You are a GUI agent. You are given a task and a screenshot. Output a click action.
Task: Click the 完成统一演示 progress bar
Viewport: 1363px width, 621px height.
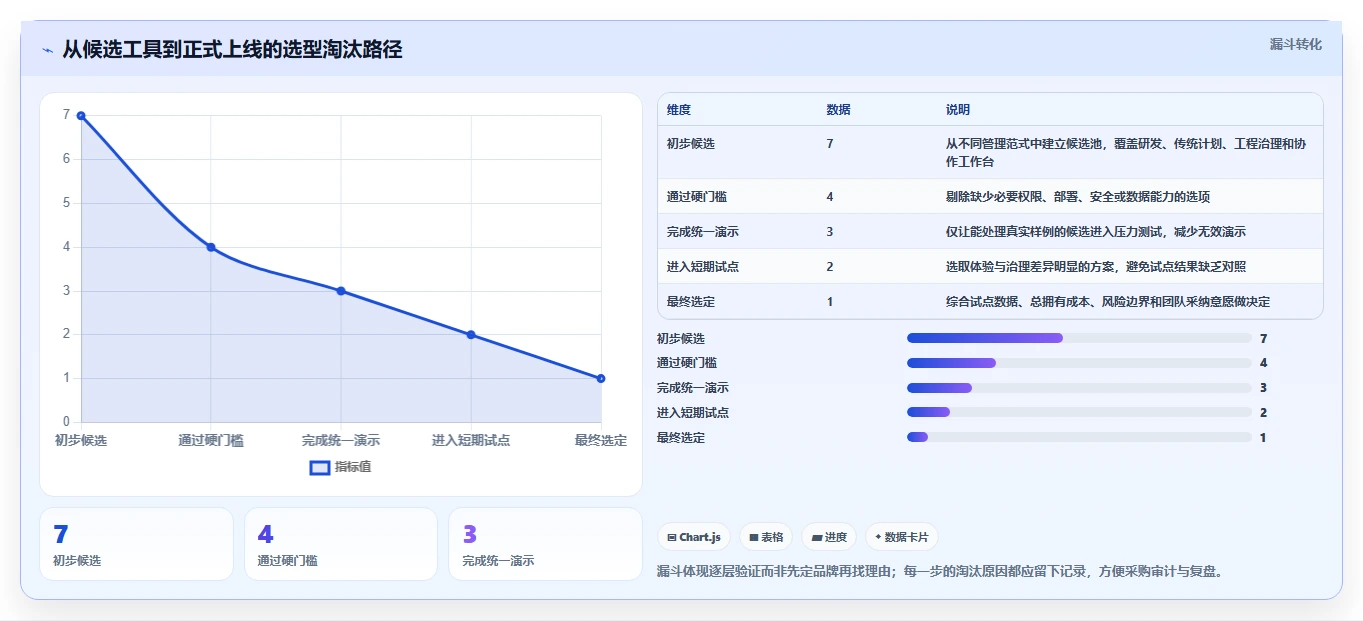[x=1079, y=388]
